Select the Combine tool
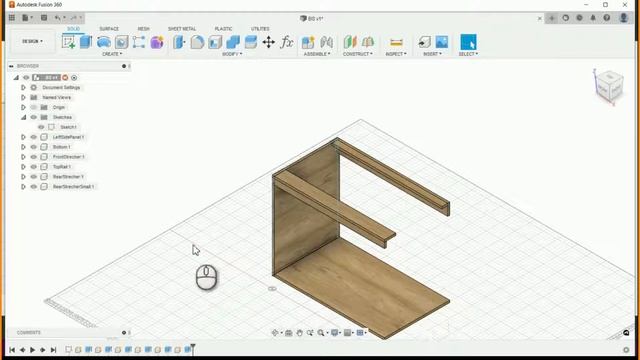 pos(233,42)
